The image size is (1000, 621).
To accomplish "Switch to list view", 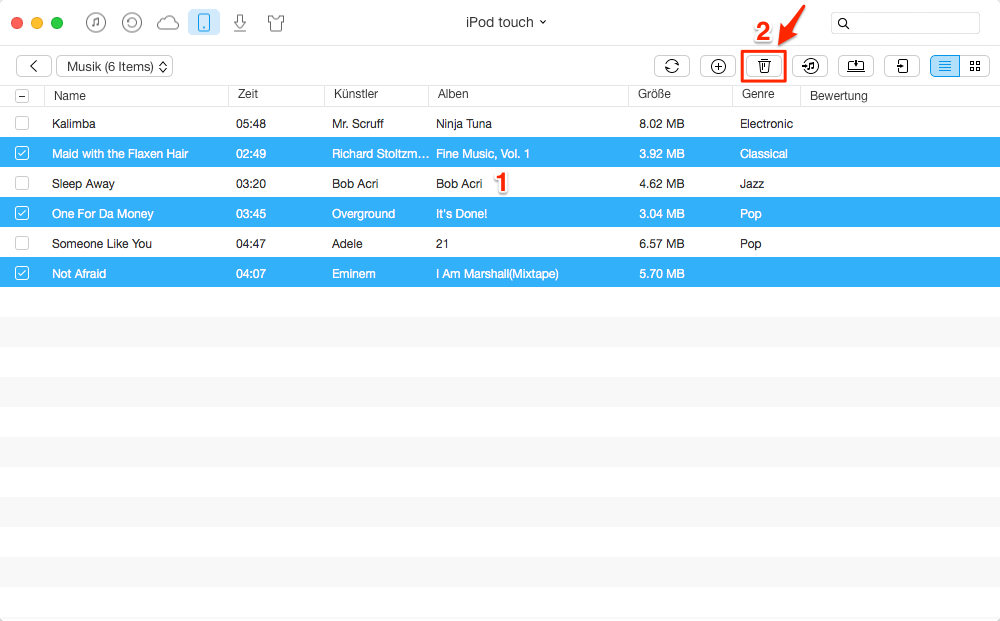I will [945, 66].
